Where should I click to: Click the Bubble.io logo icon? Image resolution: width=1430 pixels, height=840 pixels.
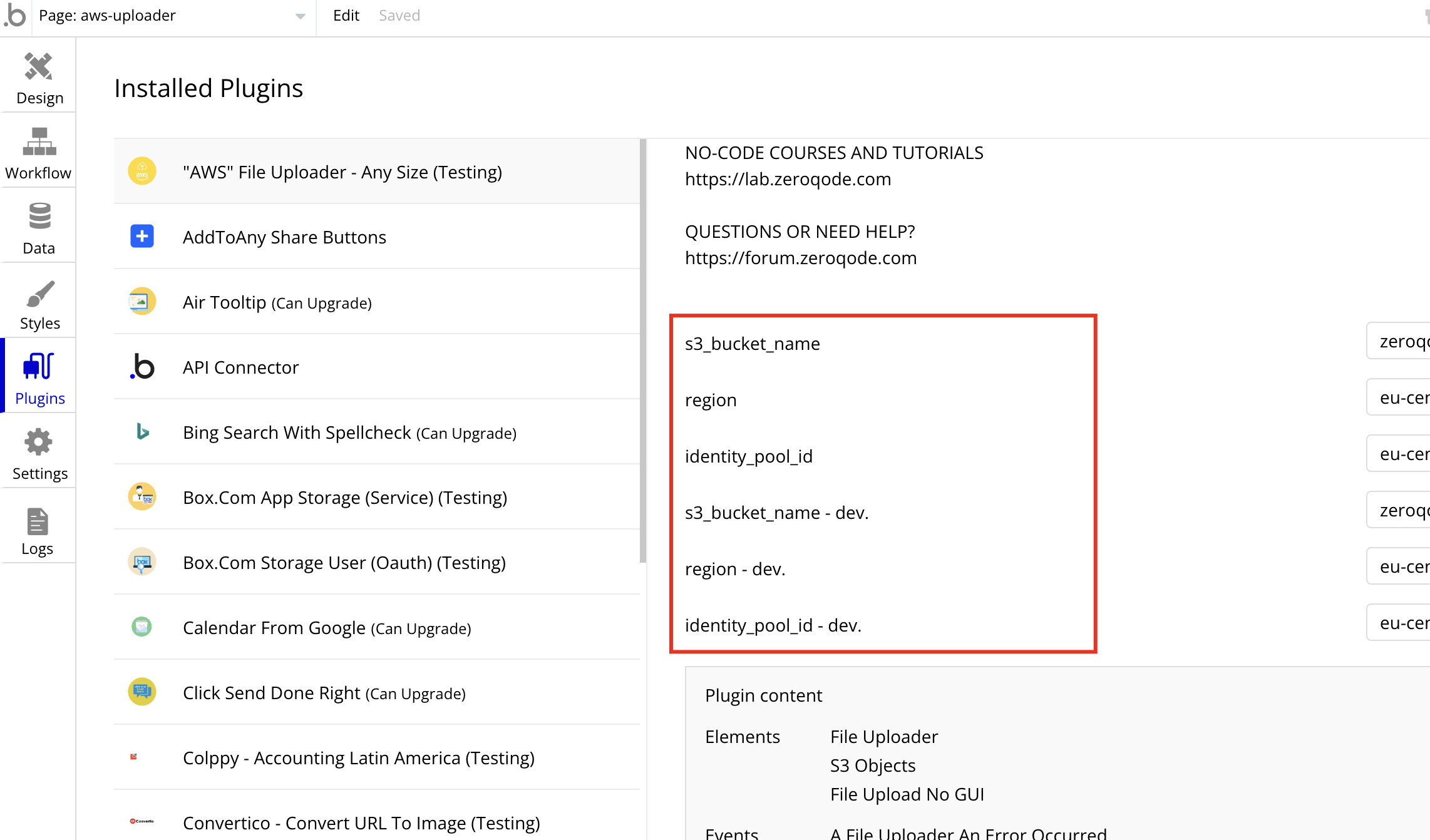(15, 15)
